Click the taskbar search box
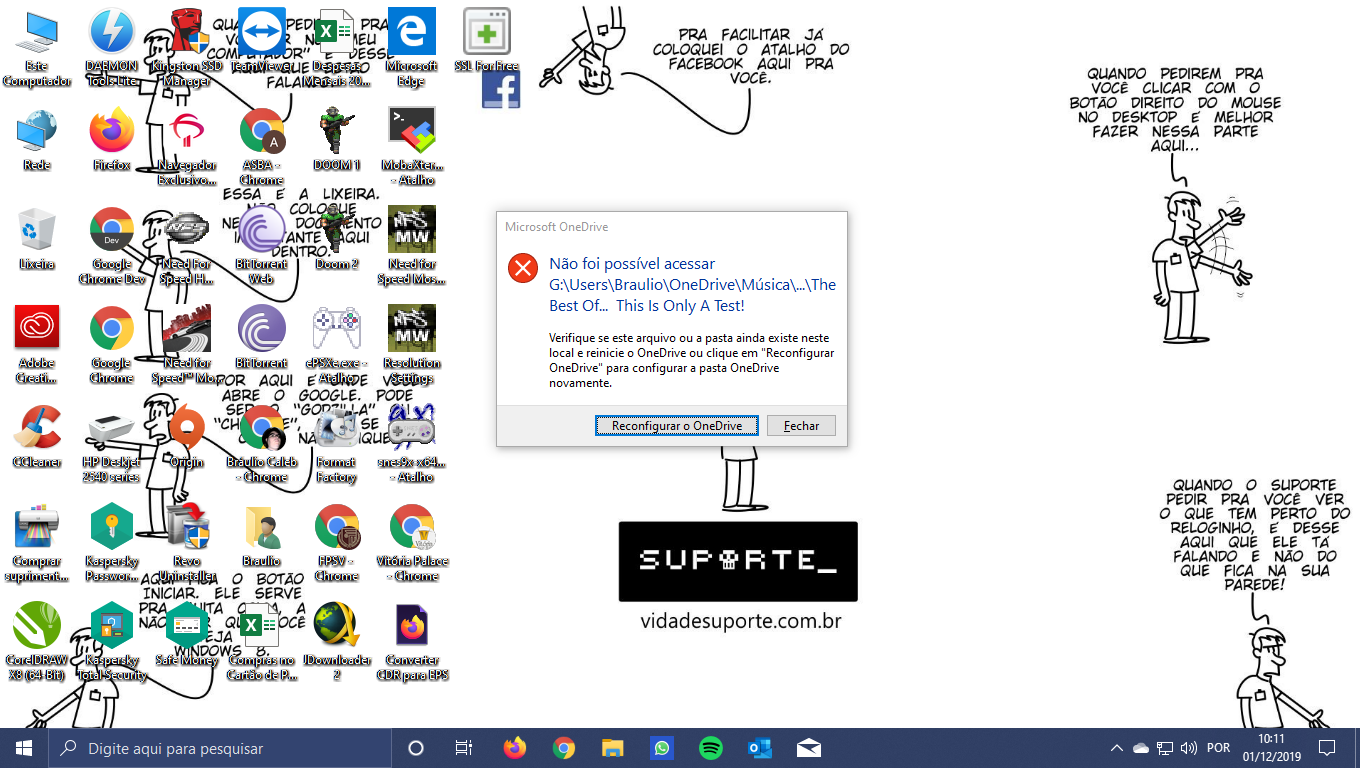This screenshot has height=768, width=1360. (x=220, y=748)
